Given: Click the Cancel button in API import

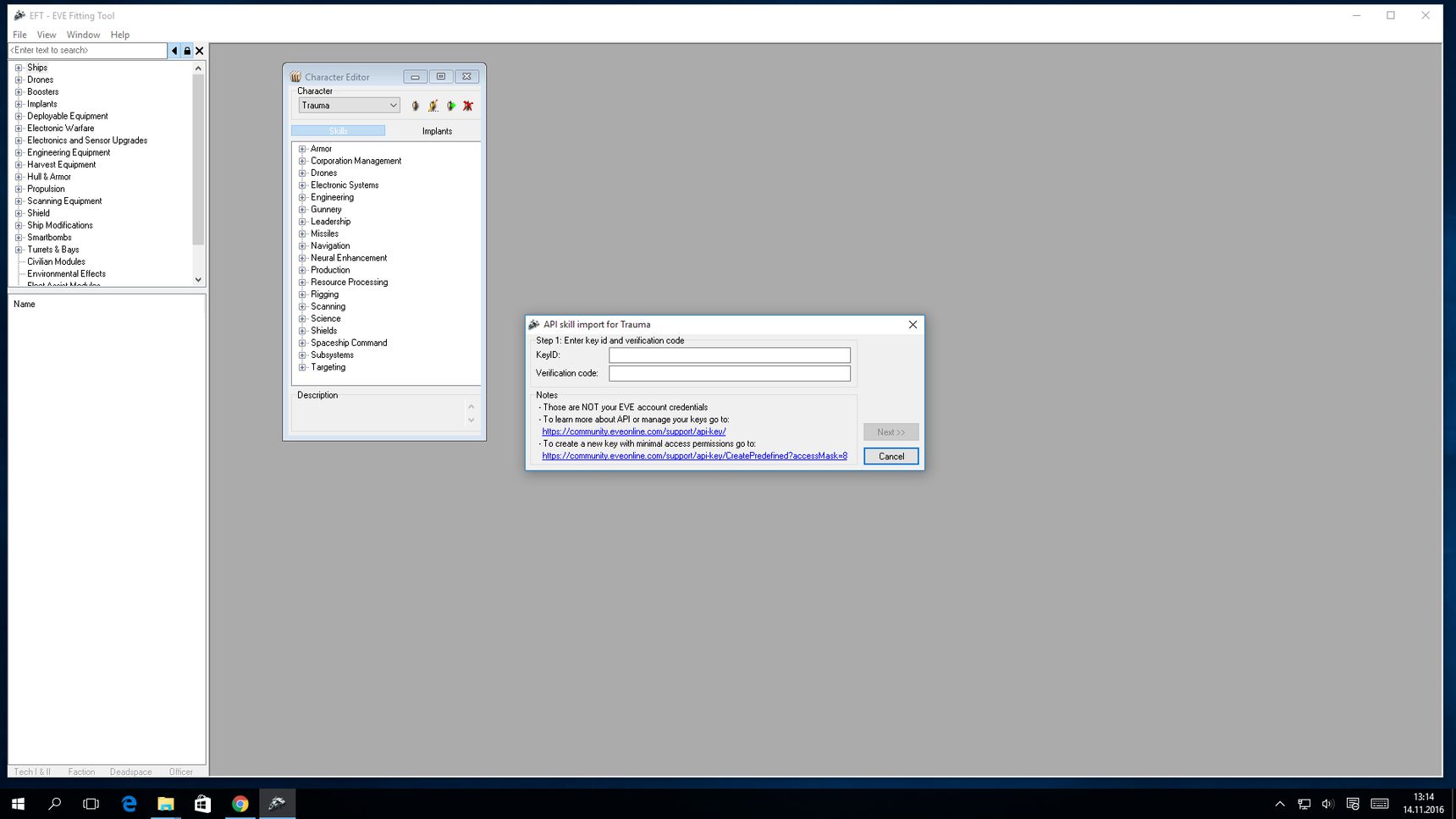Looking at the screenshot, I should 891,457.
